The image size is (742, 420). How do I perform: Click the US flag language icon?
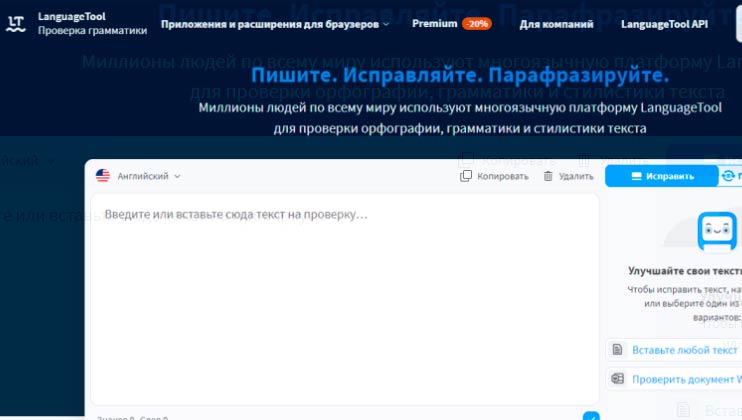[102, 176]
